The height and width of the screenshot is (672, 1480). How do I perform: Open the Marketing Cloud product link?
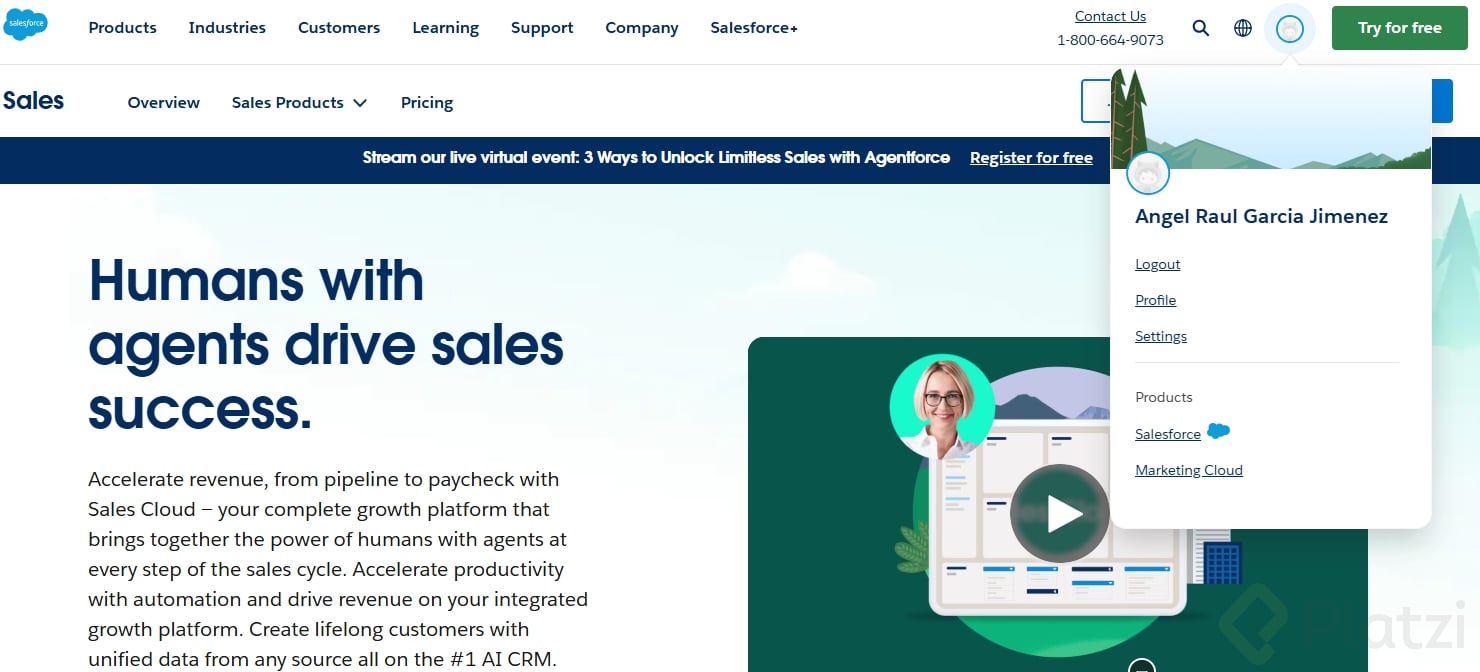(1189, 470)
